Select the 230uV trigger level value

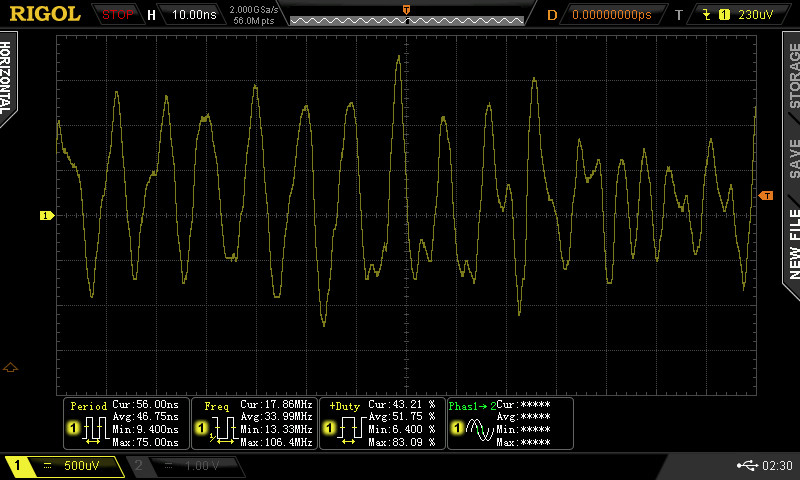click(x=756, y=15)
